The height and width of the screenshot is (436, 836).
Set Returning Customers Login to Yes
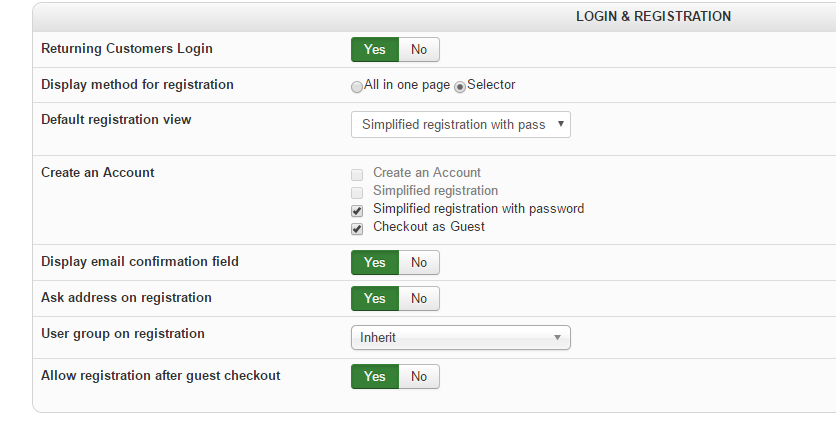click(x=374, y=49)
